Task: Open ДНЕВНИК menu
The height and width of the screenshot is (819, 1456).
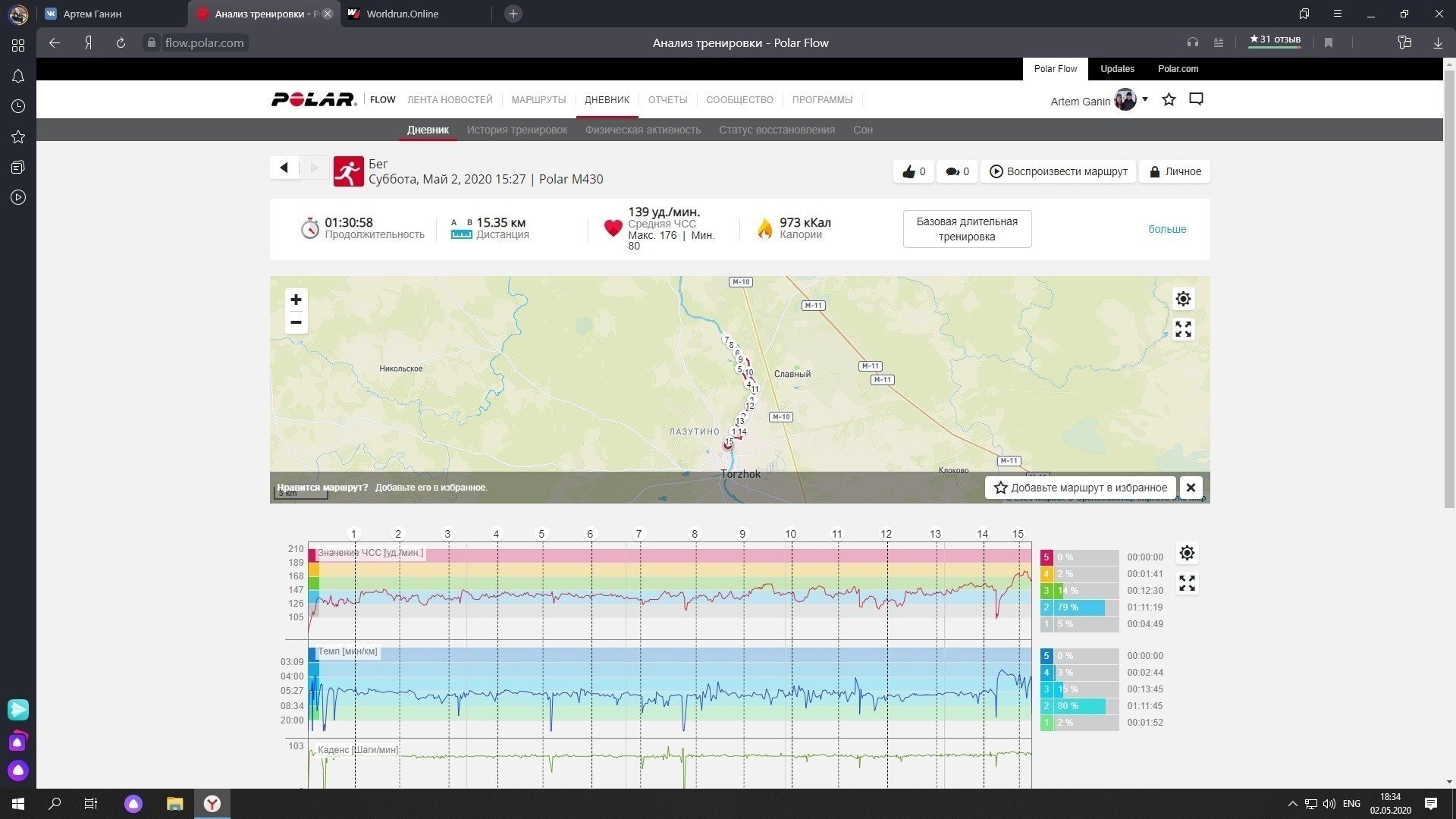Action: (x=607, y=99)
